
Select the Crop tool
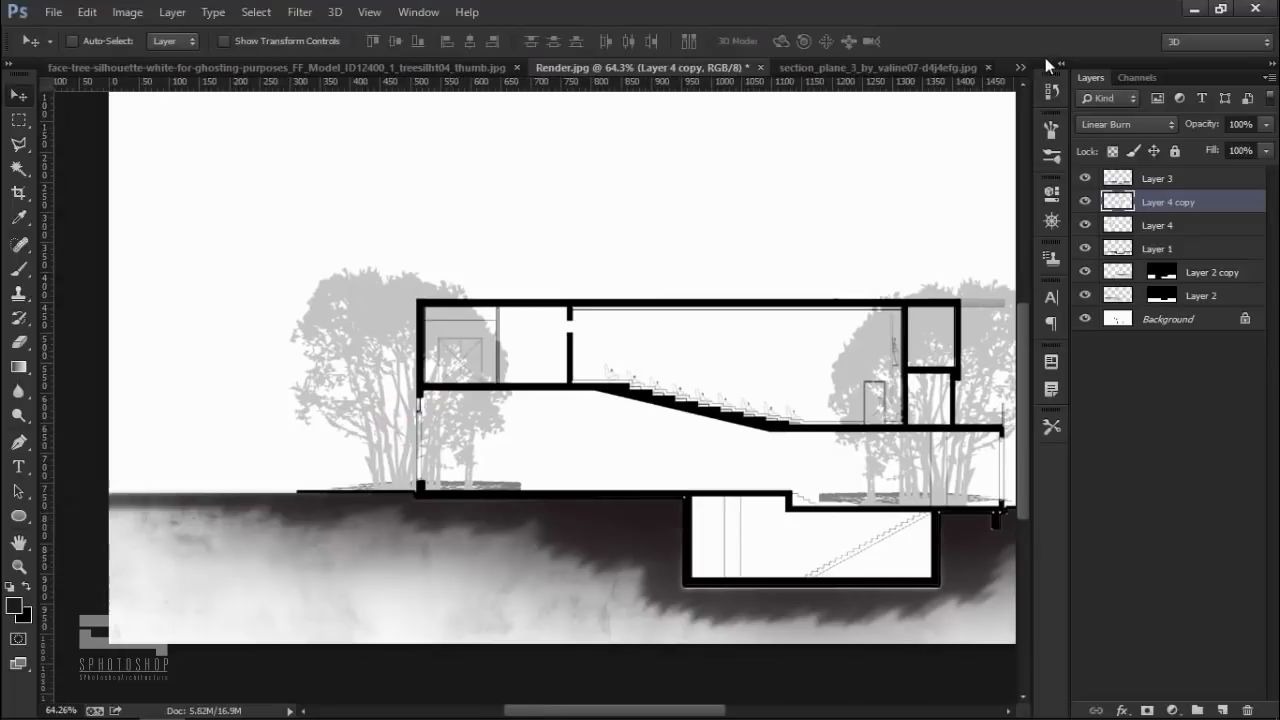pos(19,194)
